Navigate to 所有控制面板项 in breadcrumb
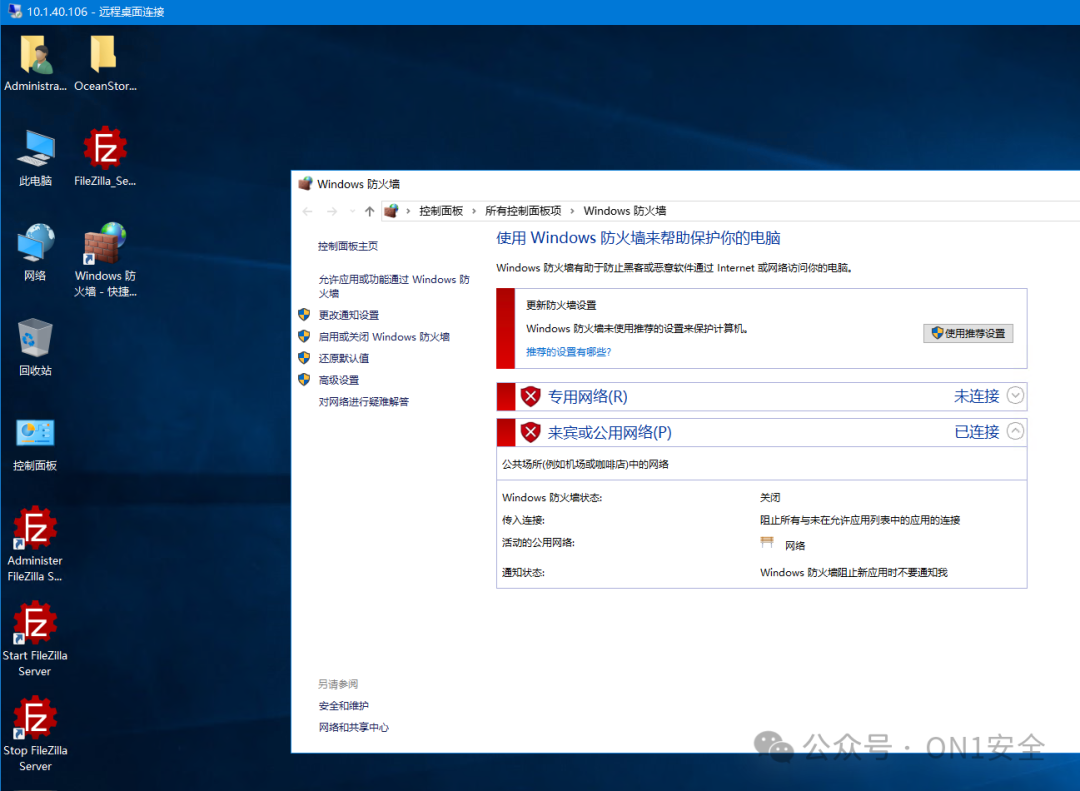The width and height of the screenshot is (1080, 791). pyautogui.click(x=524, y=211)
